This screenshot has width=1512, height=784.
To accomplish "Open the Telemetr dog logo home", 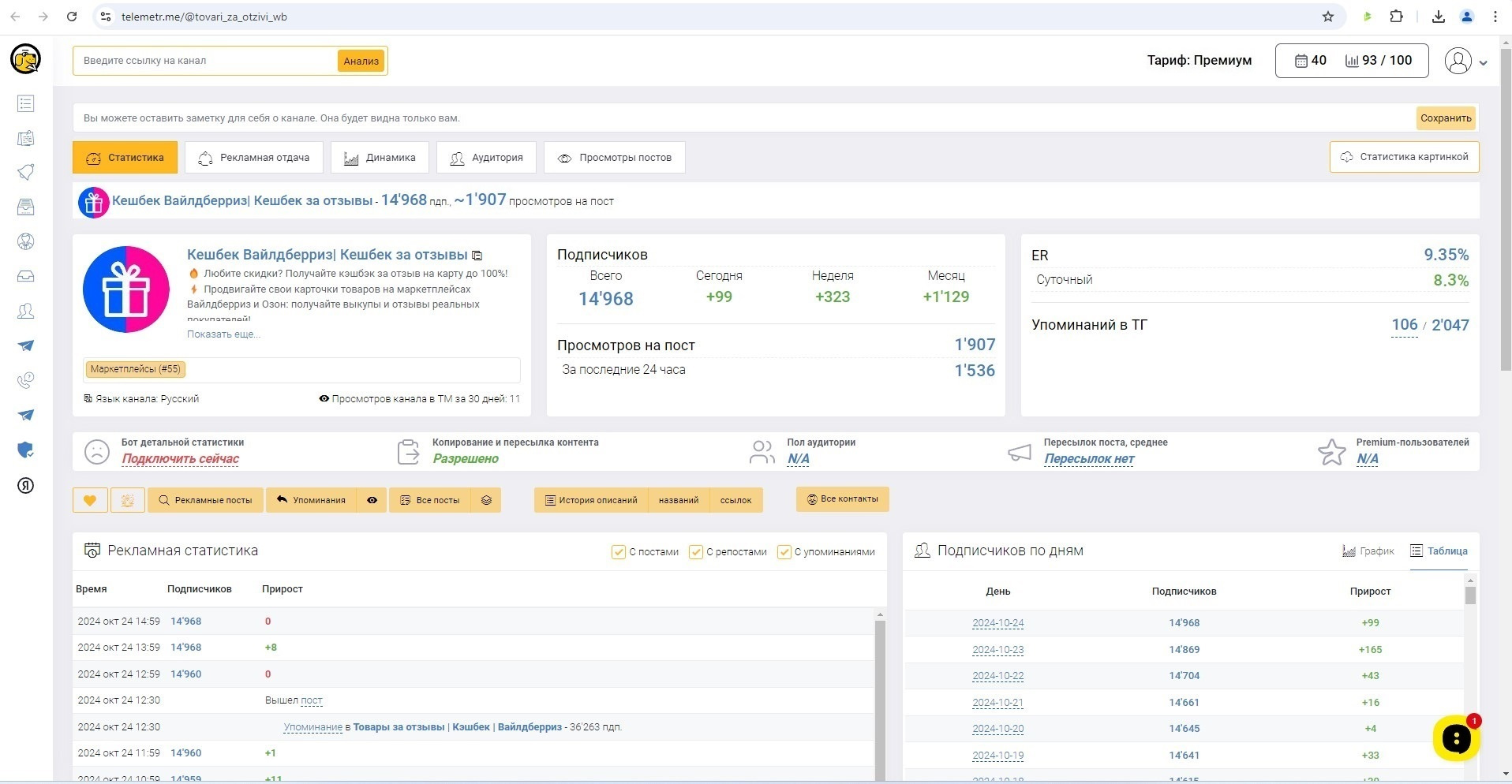I will (x=25, y=59).
